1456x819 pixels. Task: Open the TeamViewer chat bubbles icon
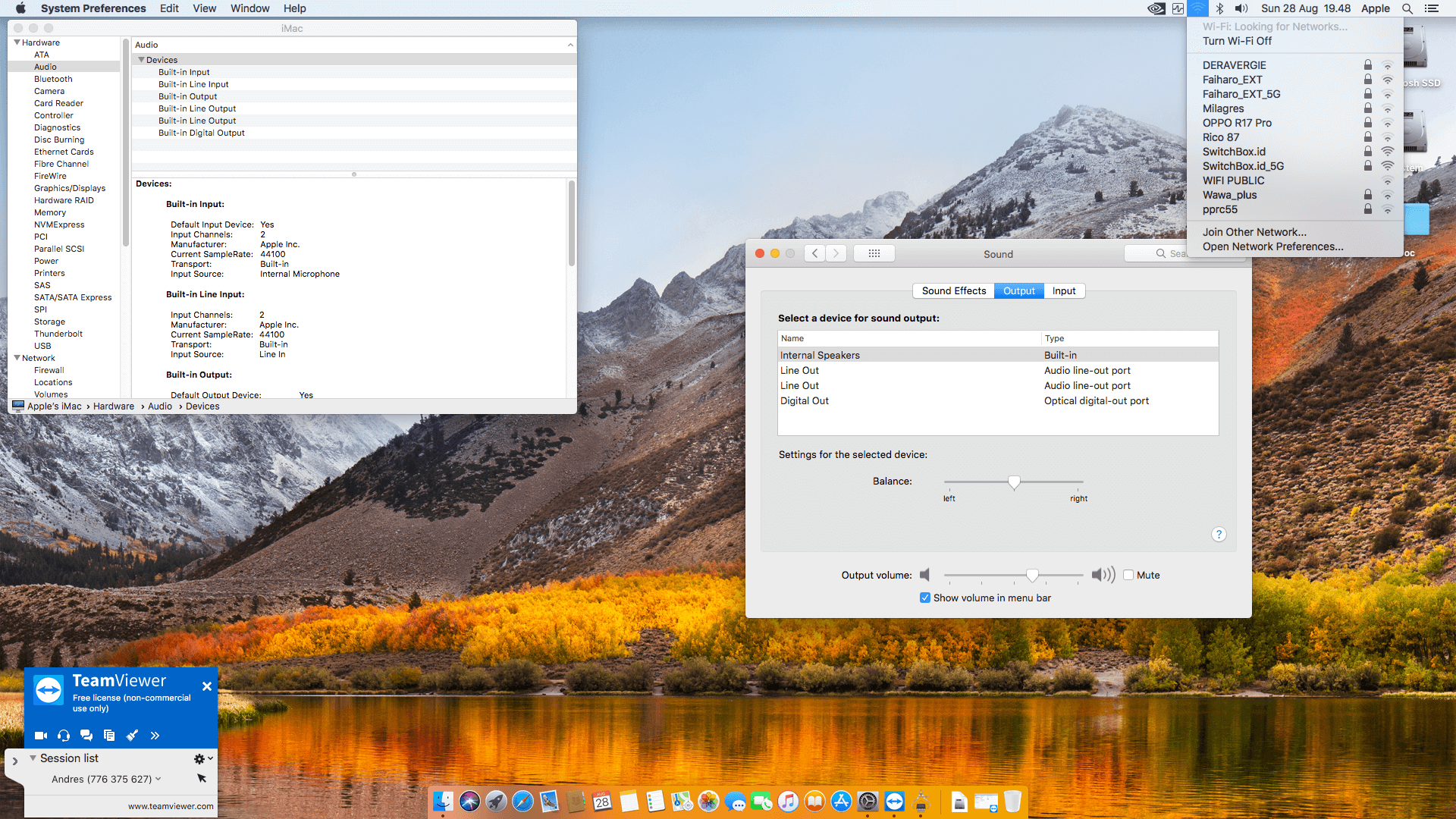pyautogui.click(x=86, y=736)
